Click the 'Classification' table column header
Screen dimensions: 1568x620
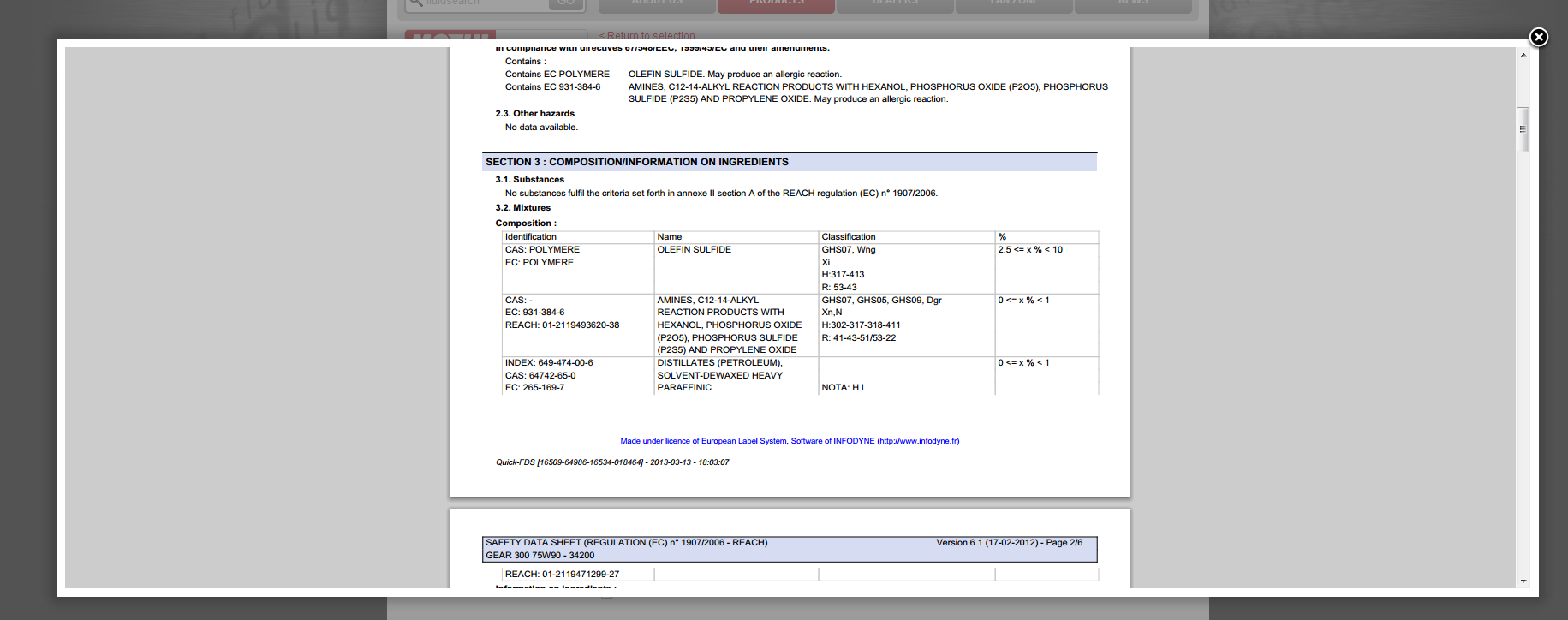click(848, 237)
